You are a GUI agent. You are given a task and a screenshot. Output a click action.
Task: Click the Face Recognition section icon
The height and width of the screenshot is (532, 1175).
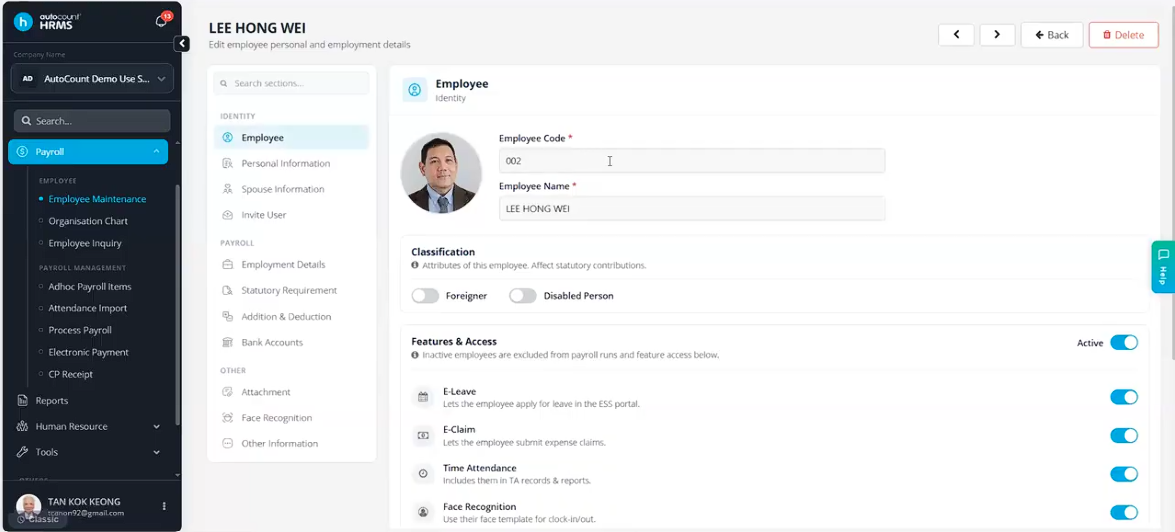click(227, 418)
